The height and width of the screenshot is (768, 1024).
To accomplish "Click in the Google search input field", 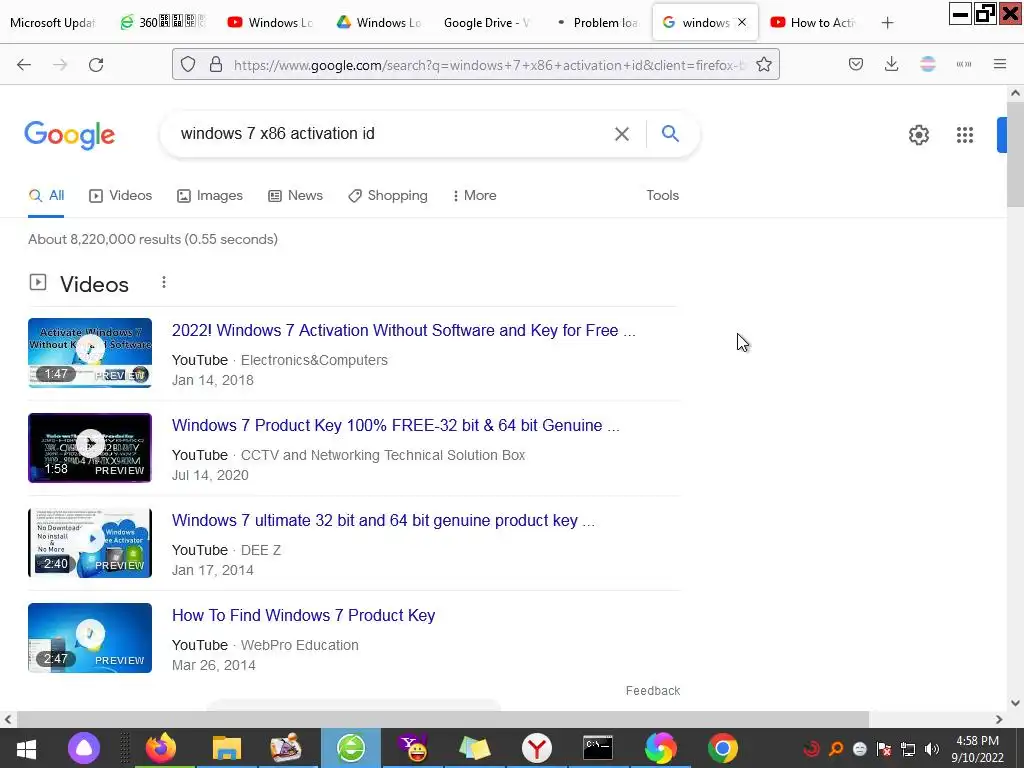I will [392, 134].
